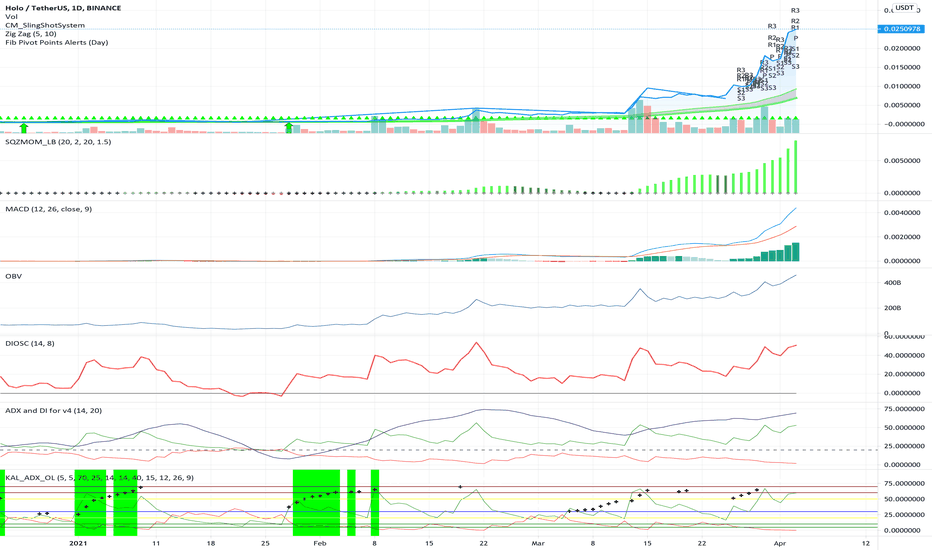Select the Vol indicator label

point(11,17)
